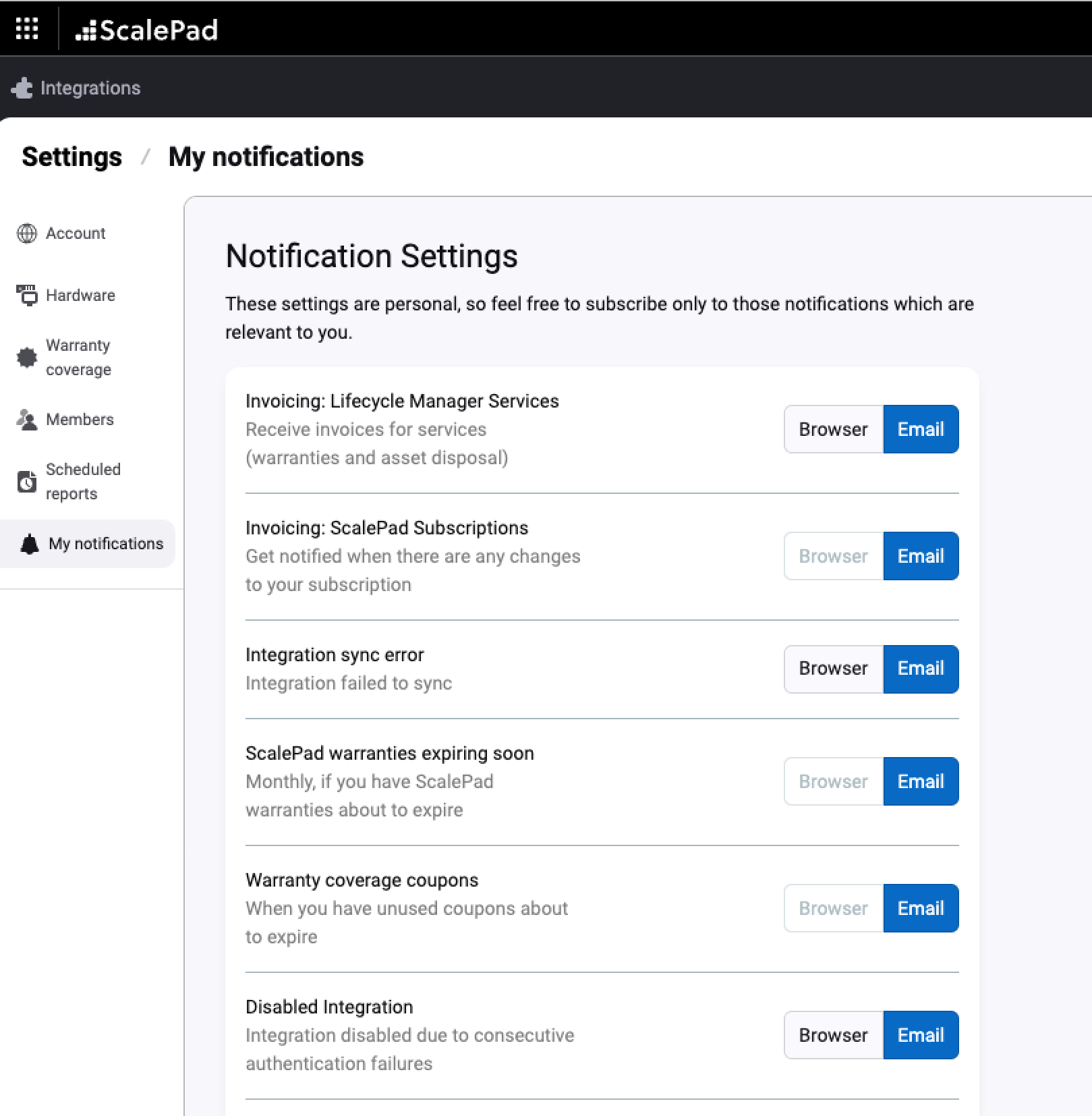The width and height of the screenshot is (1092, 1116).
Task: Toggle Email for Lifecycle Manager Services invoicing
Action: 921,429
